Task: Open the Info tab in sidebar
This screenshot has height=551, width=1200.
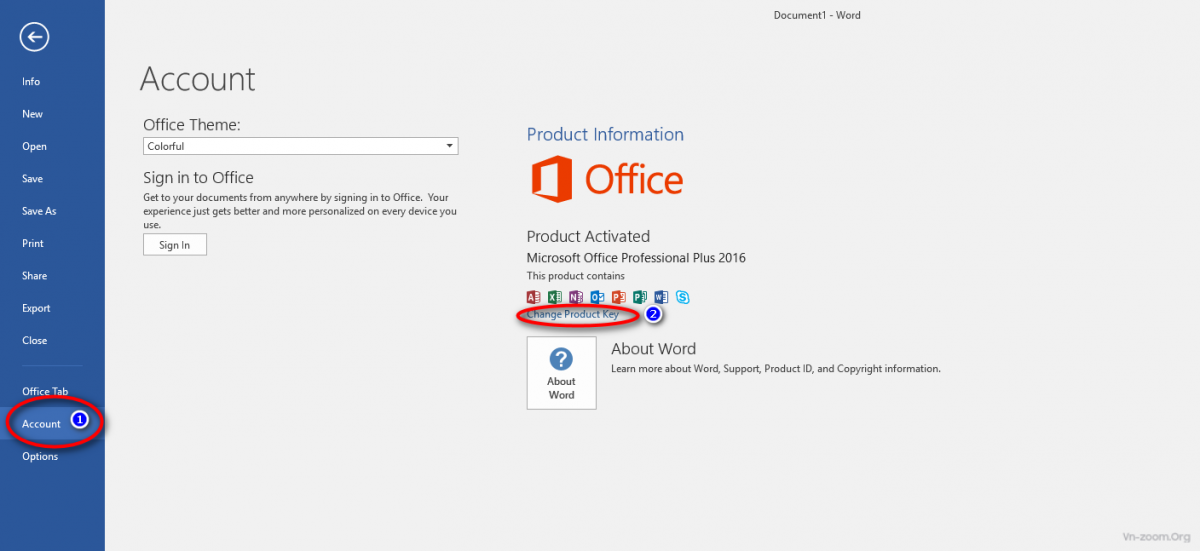Action: (x=31, y=82)
